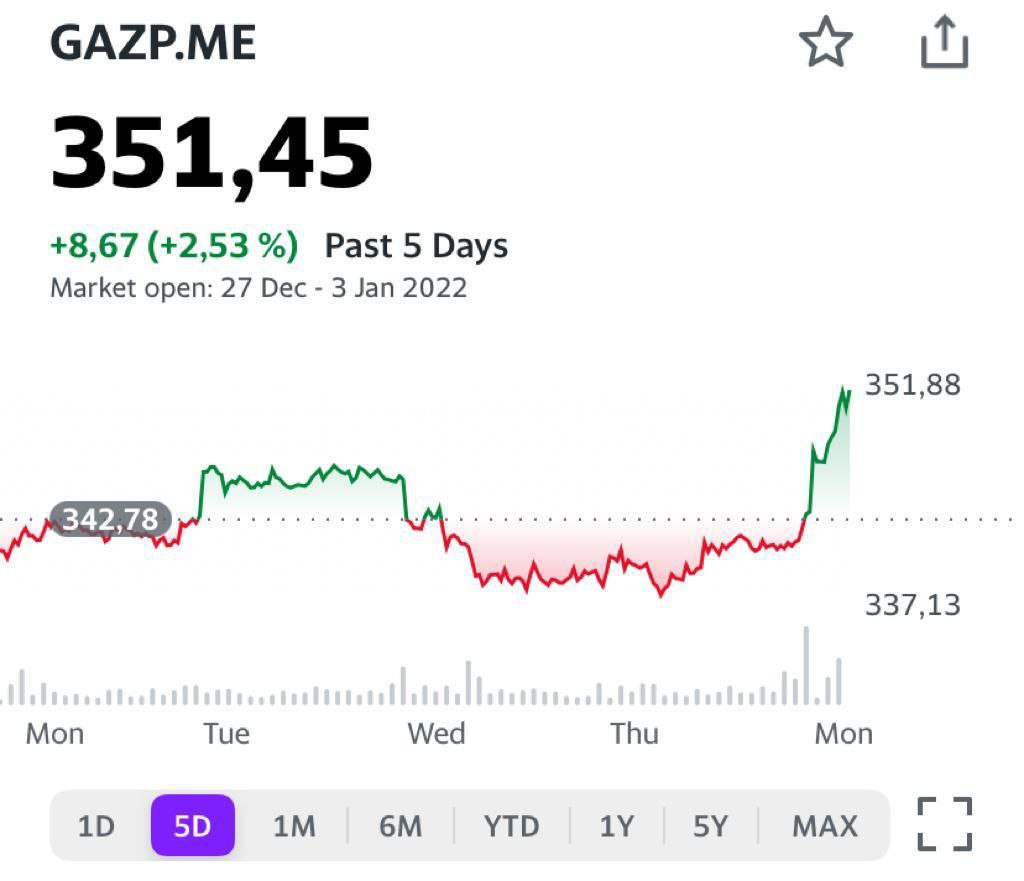Switch to 1M range
This screenshot has height=881, width=1024.
pos(294,826)
